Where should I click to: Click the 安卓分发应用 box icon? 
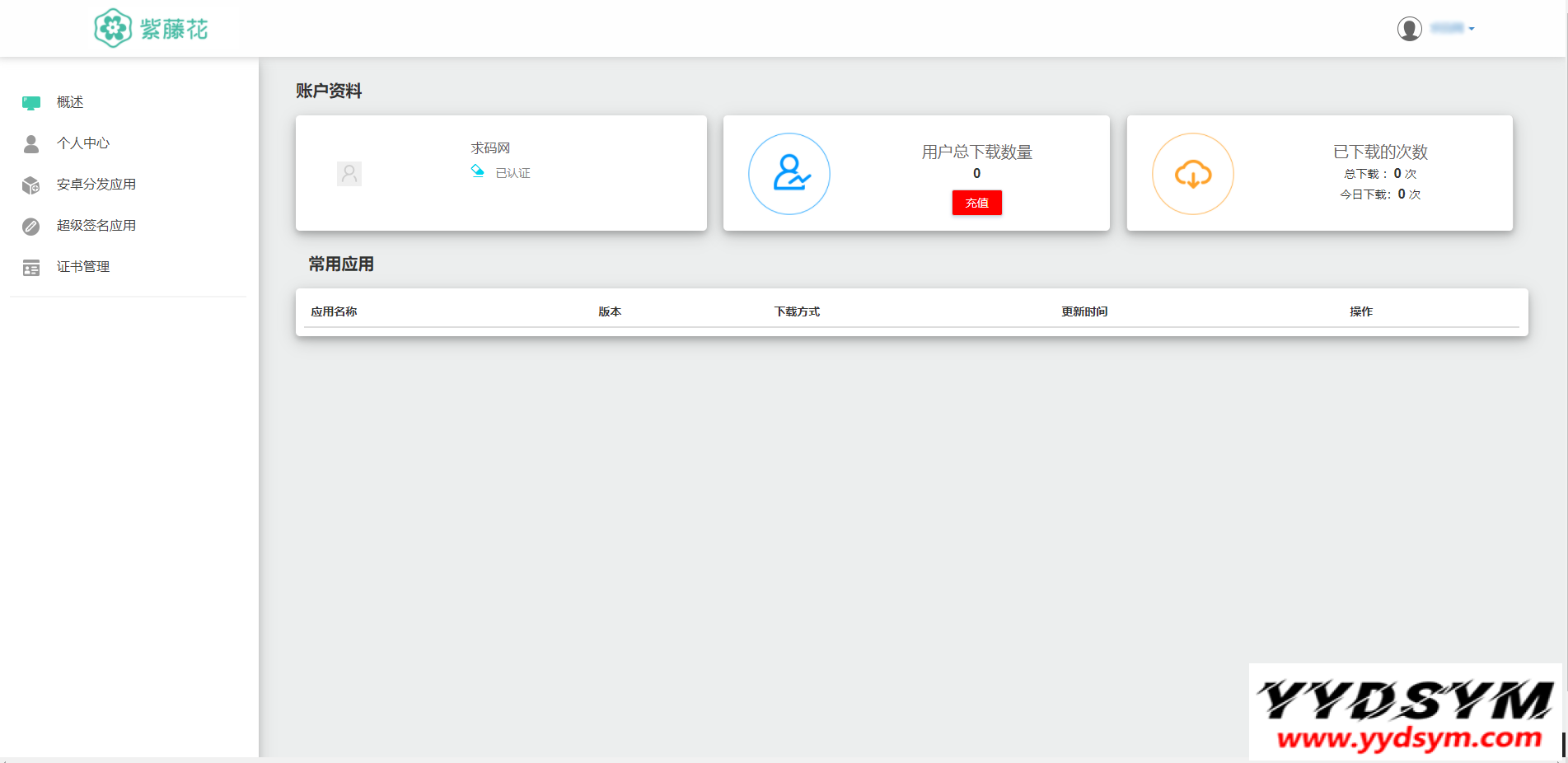pos(31,185)
